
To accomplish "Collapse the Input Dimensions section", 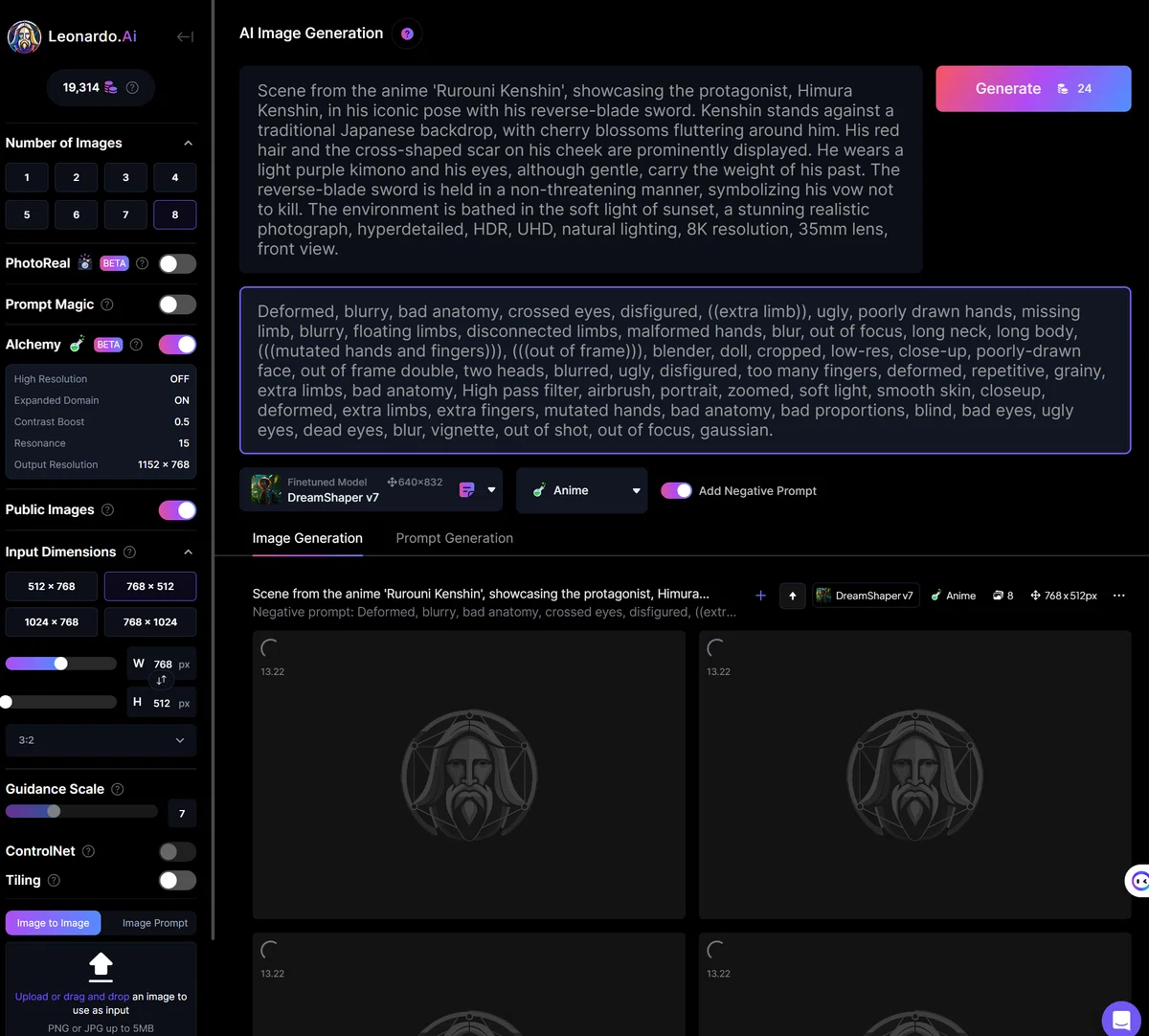I will pos(188,552).
